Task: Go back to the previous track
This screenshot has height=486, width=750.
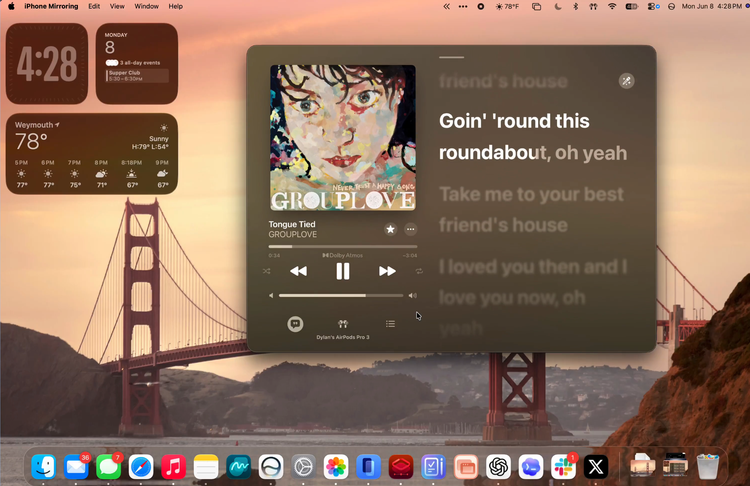Action: (x=298, y=271)
